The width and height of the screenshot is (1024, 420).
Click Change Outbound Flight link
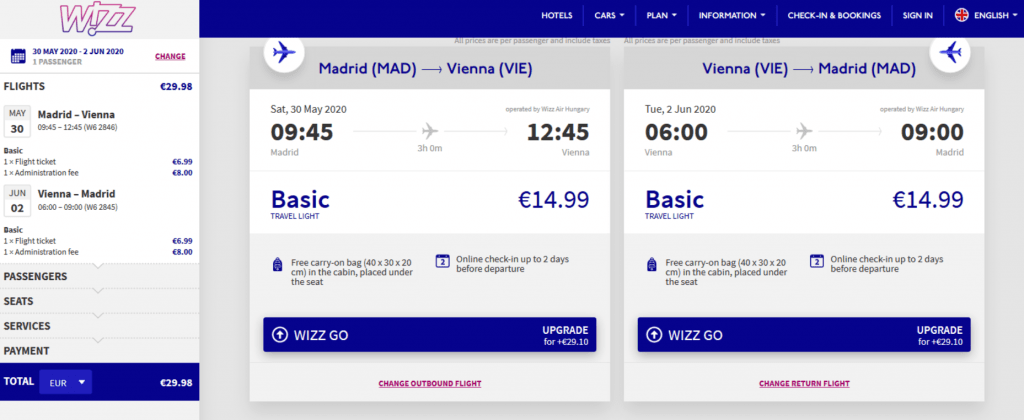point(429,384)
